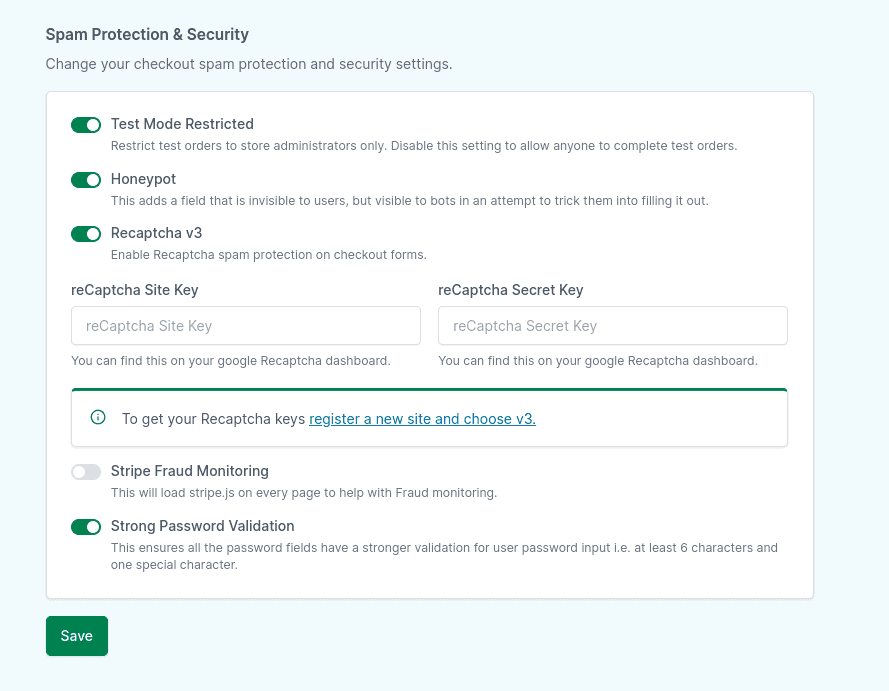The width and height of the screenshot is (889, 691).
Task: Click the "Stripe Fraud Monitoring" label text
Action: 189,471
